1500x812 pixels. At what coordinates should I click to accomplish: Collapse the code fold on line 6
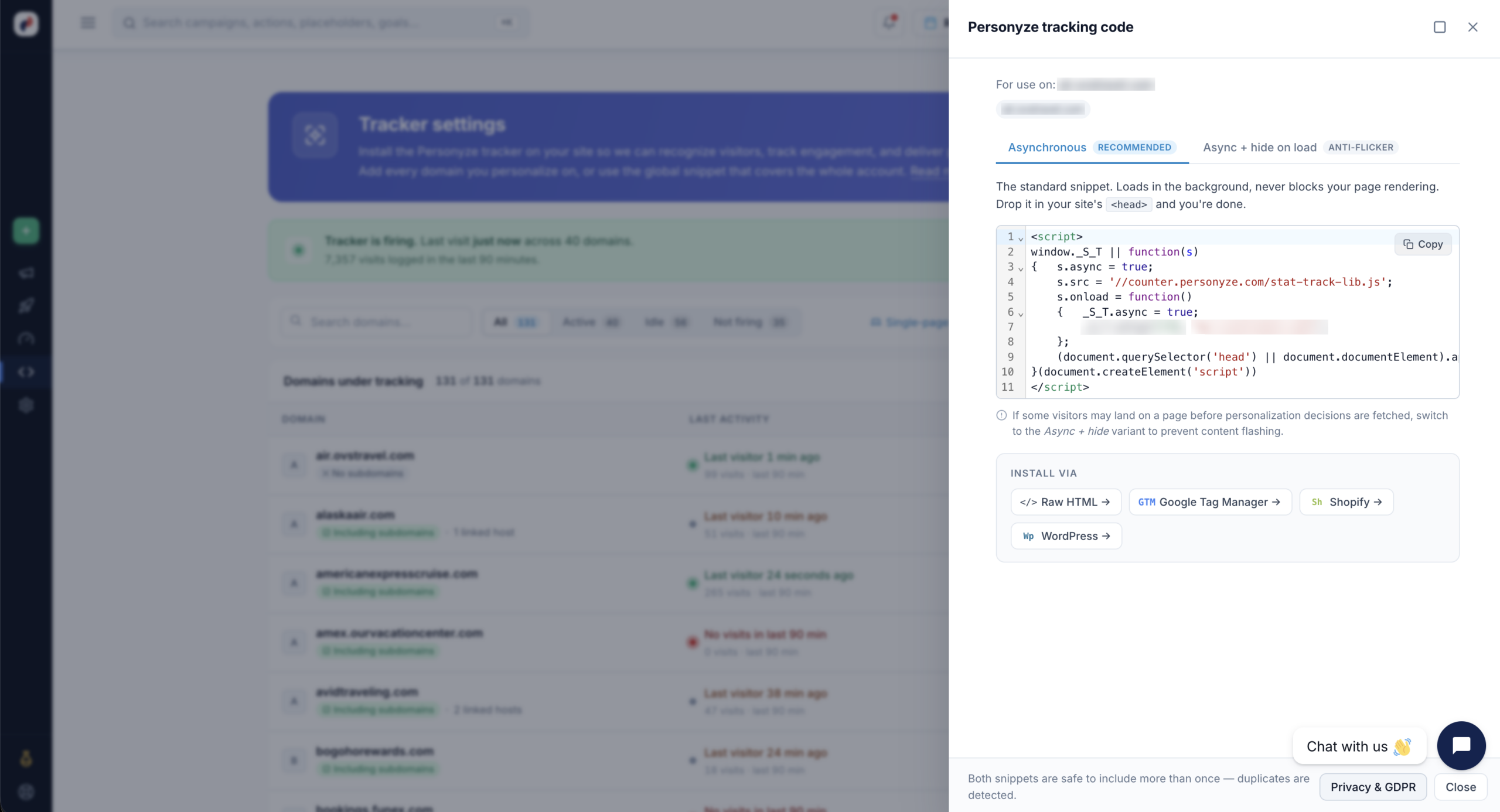(x=1021, y=313)
